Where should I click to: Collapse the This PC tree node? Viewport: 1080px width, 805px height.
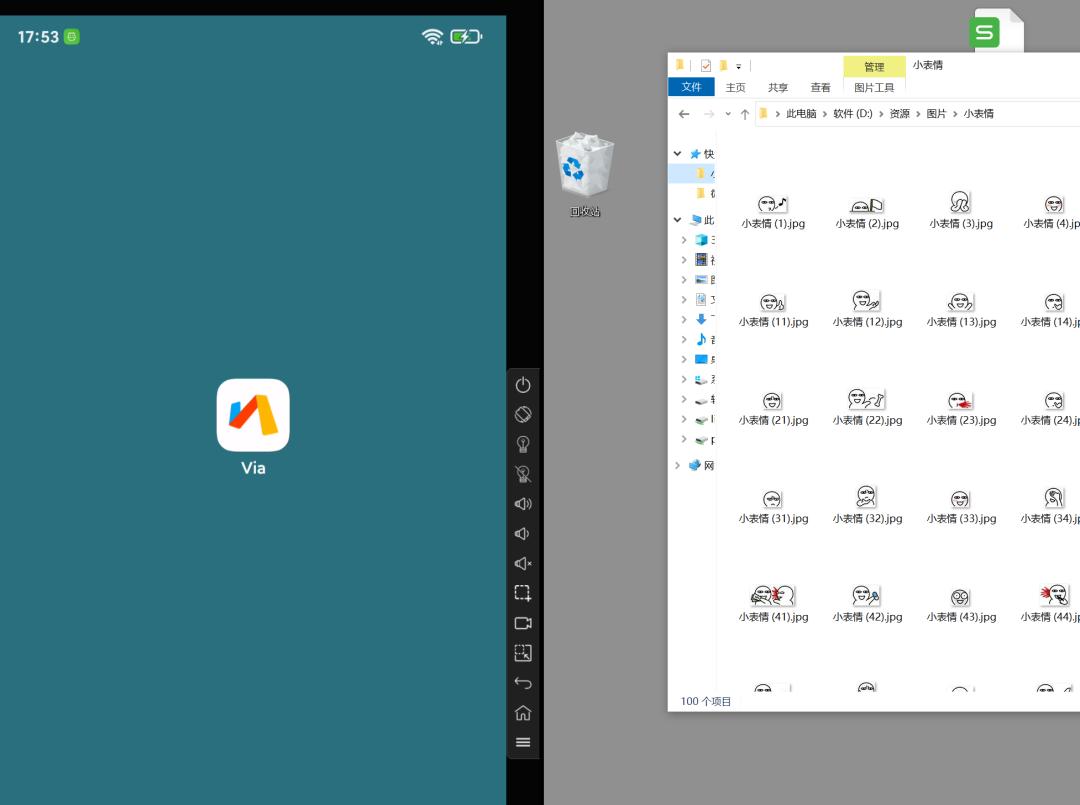click(678, 220)
